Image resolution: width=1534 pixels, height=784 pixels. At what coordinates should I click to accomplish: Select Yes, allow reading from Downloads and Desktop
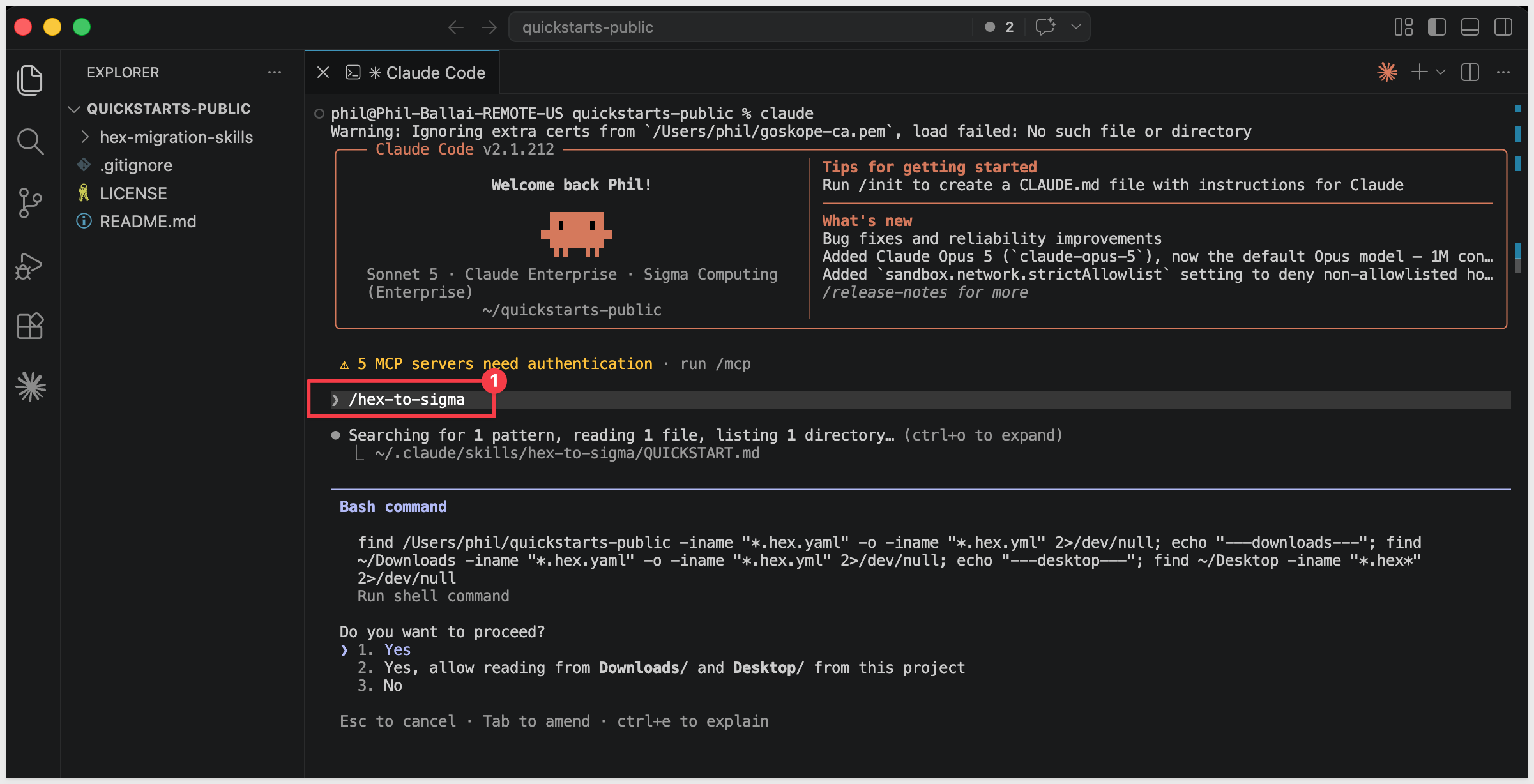(x=661, y=668)
